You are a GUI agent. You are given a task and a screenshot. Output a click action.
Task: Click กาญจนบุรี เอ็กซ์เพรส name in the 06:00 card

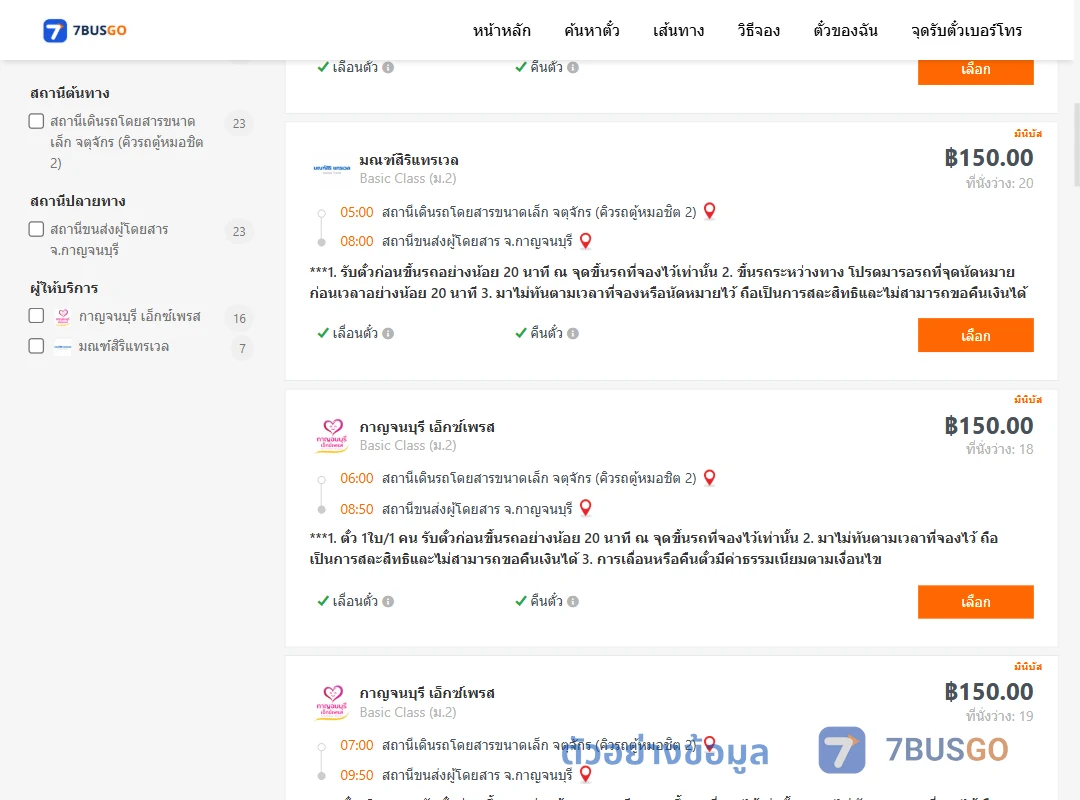(x=427, y=427)
